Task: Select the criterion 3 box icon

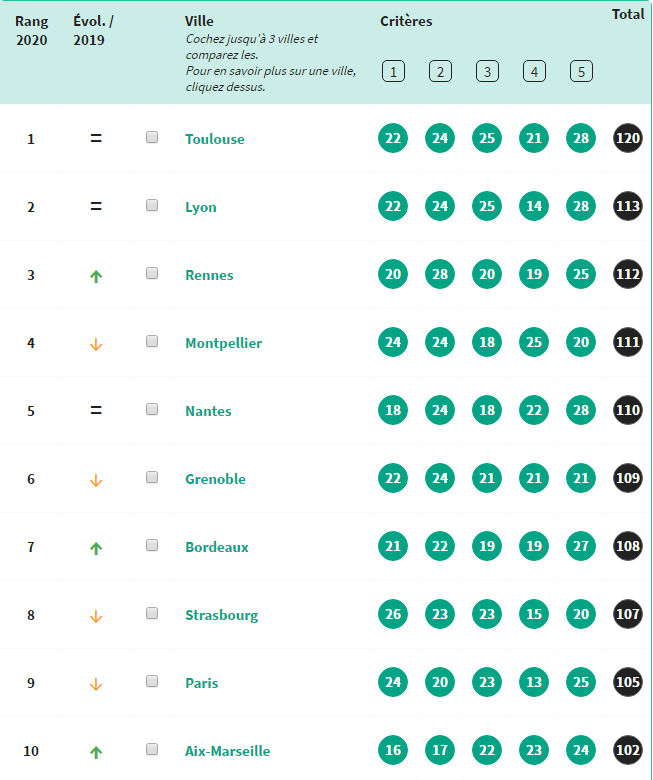Action: (487, 72)
